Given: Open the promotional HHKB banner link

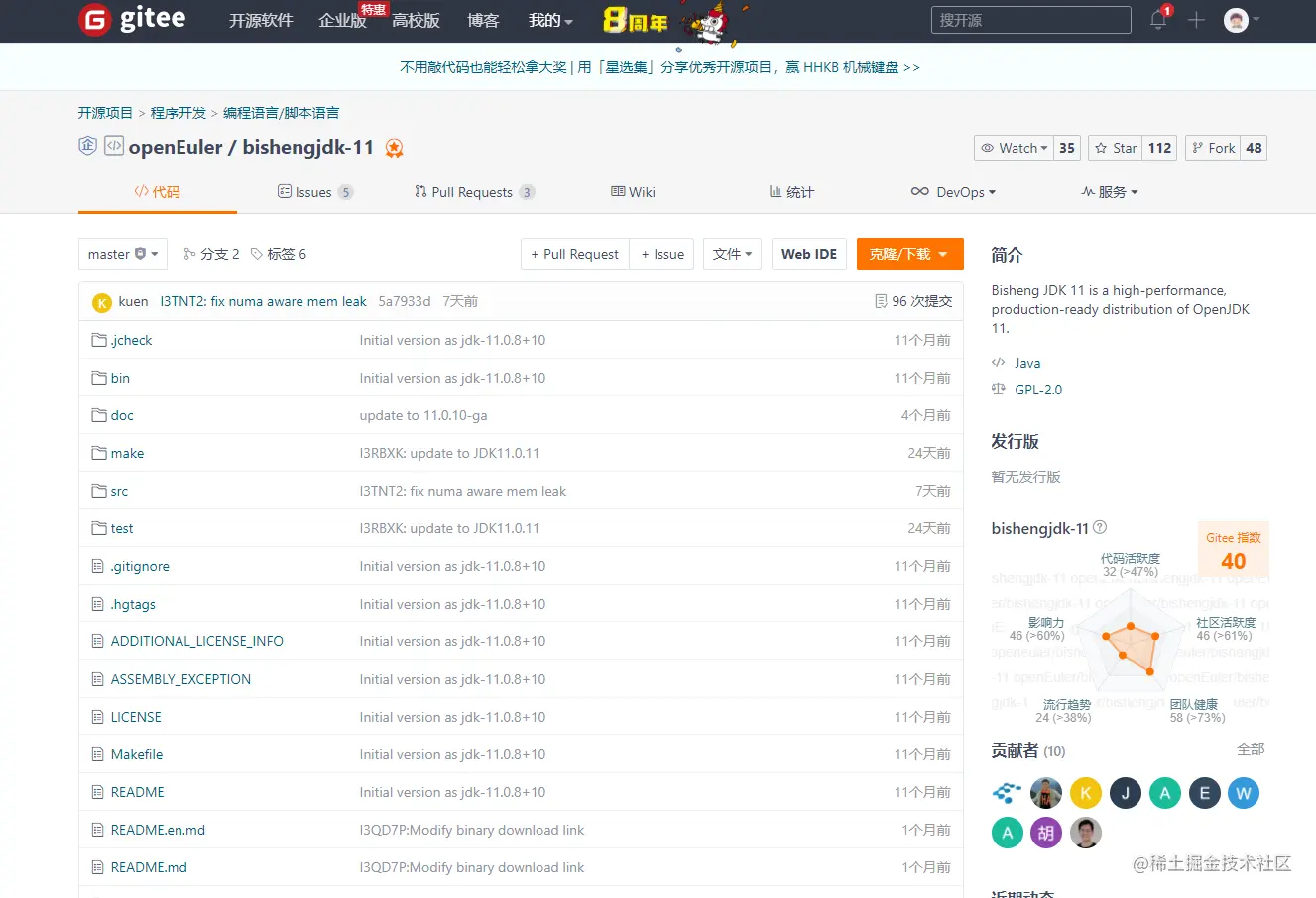Looking at the screenshot, I should coord(659,67).
